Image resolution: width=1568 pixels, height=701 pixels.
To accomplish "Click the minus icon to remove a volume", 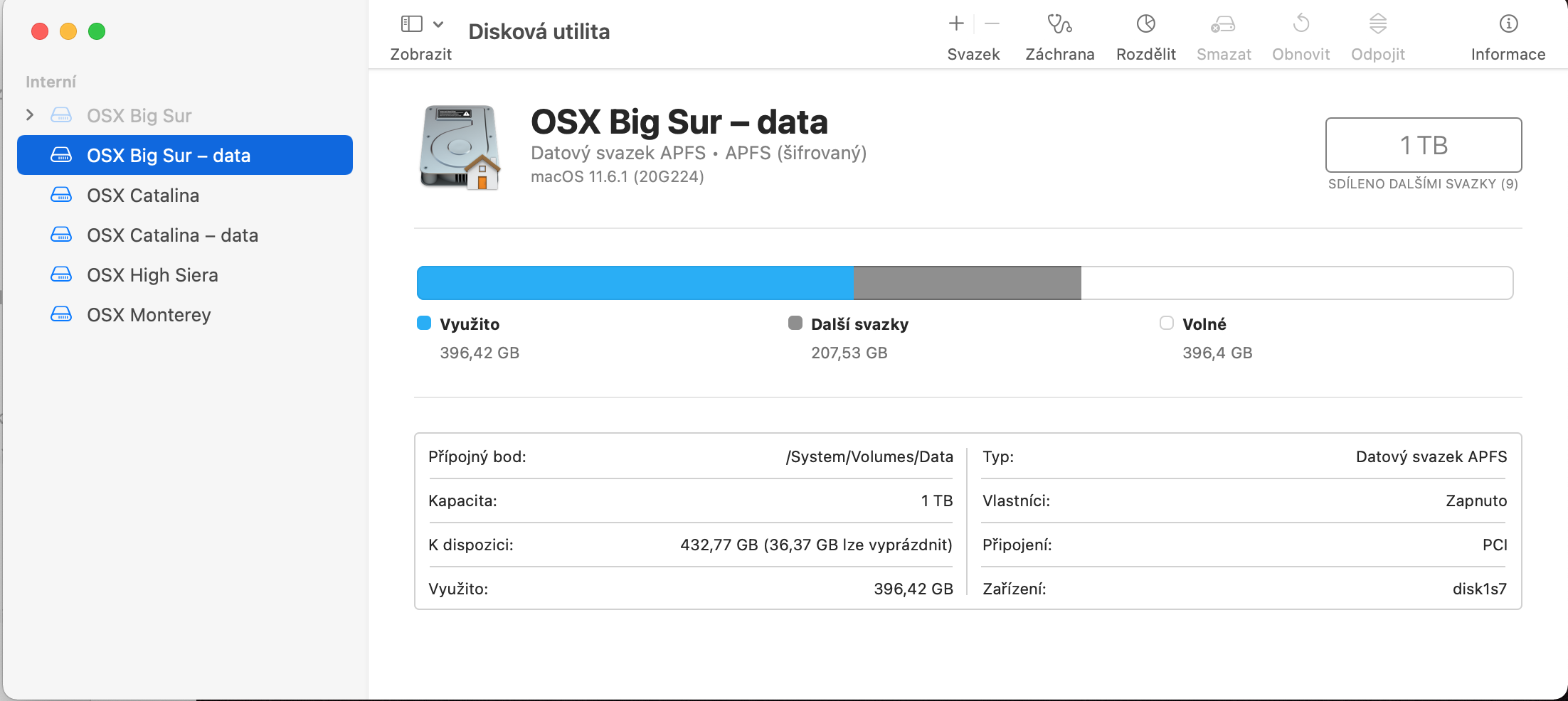I will (992, 24).
